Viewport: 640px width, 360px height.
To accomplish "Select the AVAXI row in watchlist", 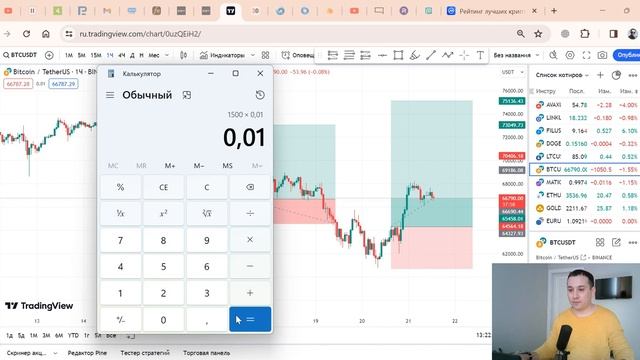I will click(x=584, y=105).
